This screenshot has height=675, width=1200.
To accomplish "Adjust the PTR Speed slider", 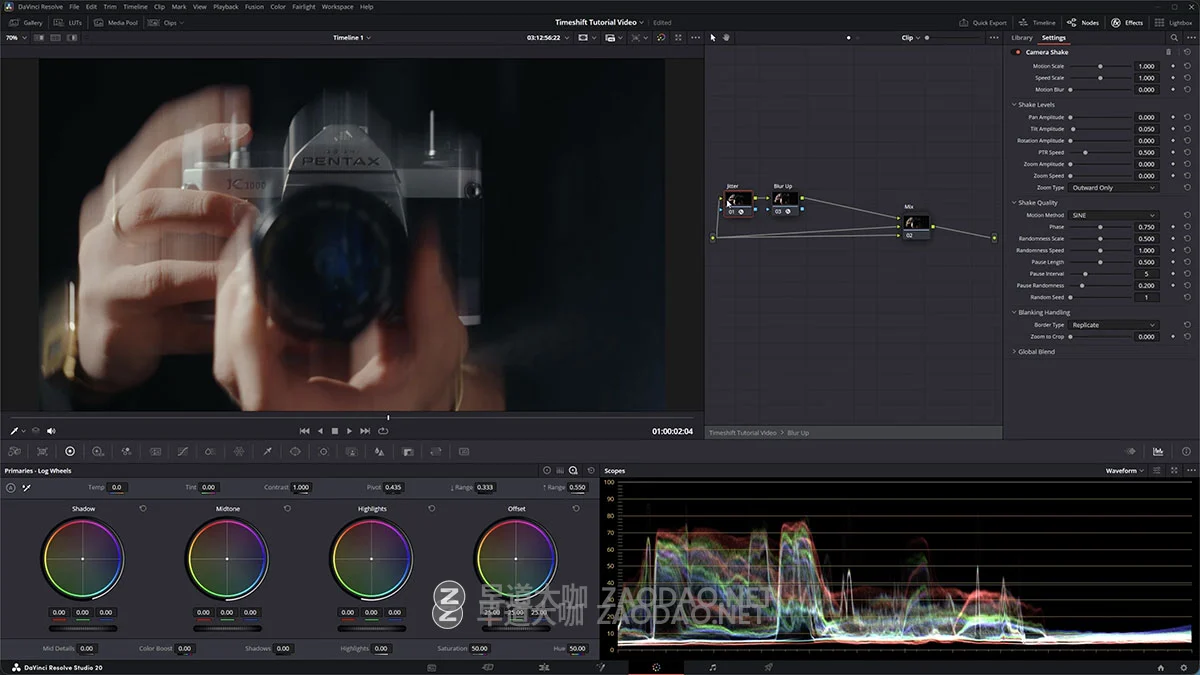I will tap(1099, 152).
